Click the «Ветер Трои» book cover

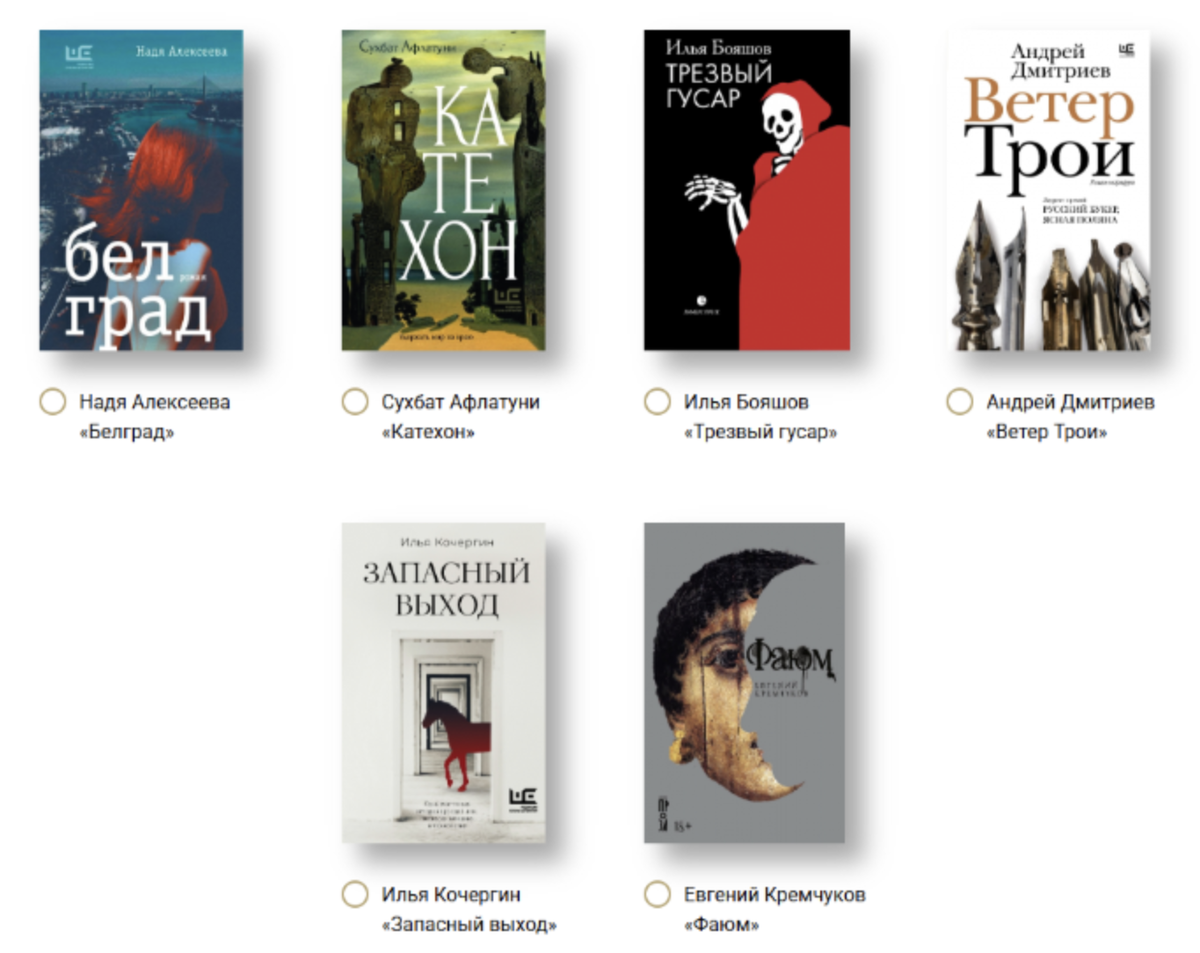[1049, 190]
